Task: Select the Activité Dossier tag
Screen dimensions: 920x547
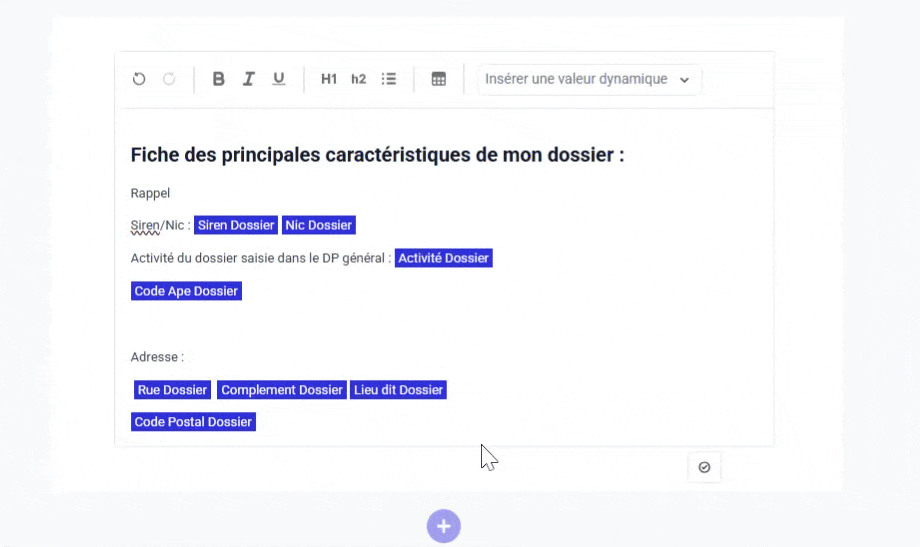Action: (x=444, y=258)
